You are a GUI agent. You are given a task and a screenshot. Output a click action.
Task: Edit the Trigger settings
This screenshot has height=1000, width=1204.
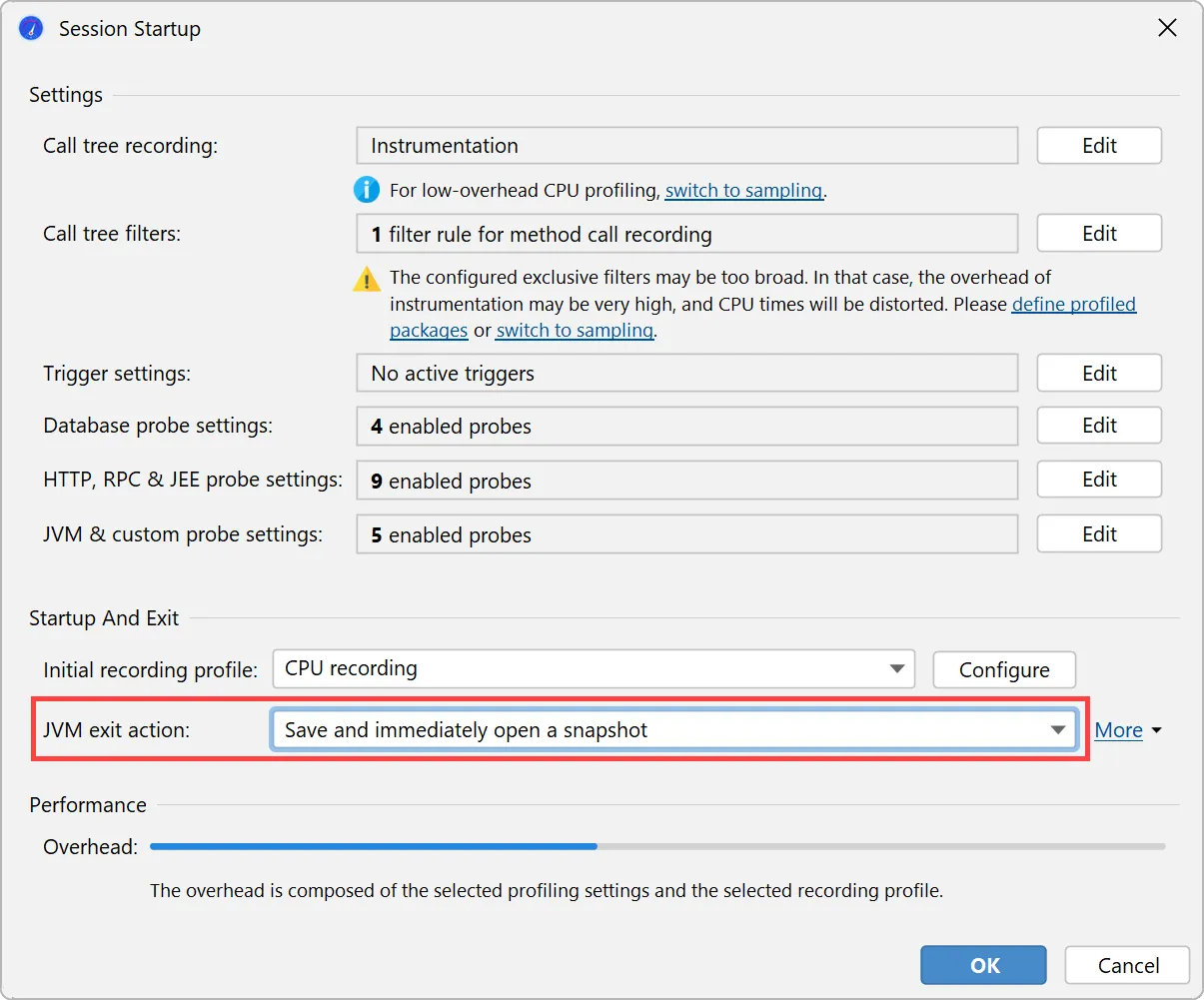[1099, 373]
